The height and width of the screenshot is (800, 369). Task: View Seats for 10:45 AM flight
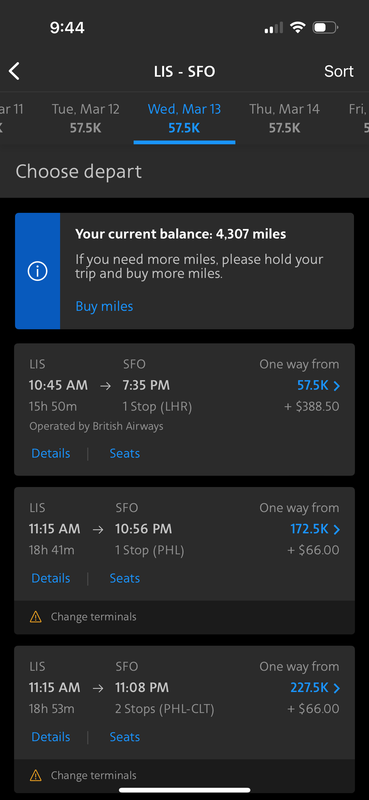(x=125, y=453)
